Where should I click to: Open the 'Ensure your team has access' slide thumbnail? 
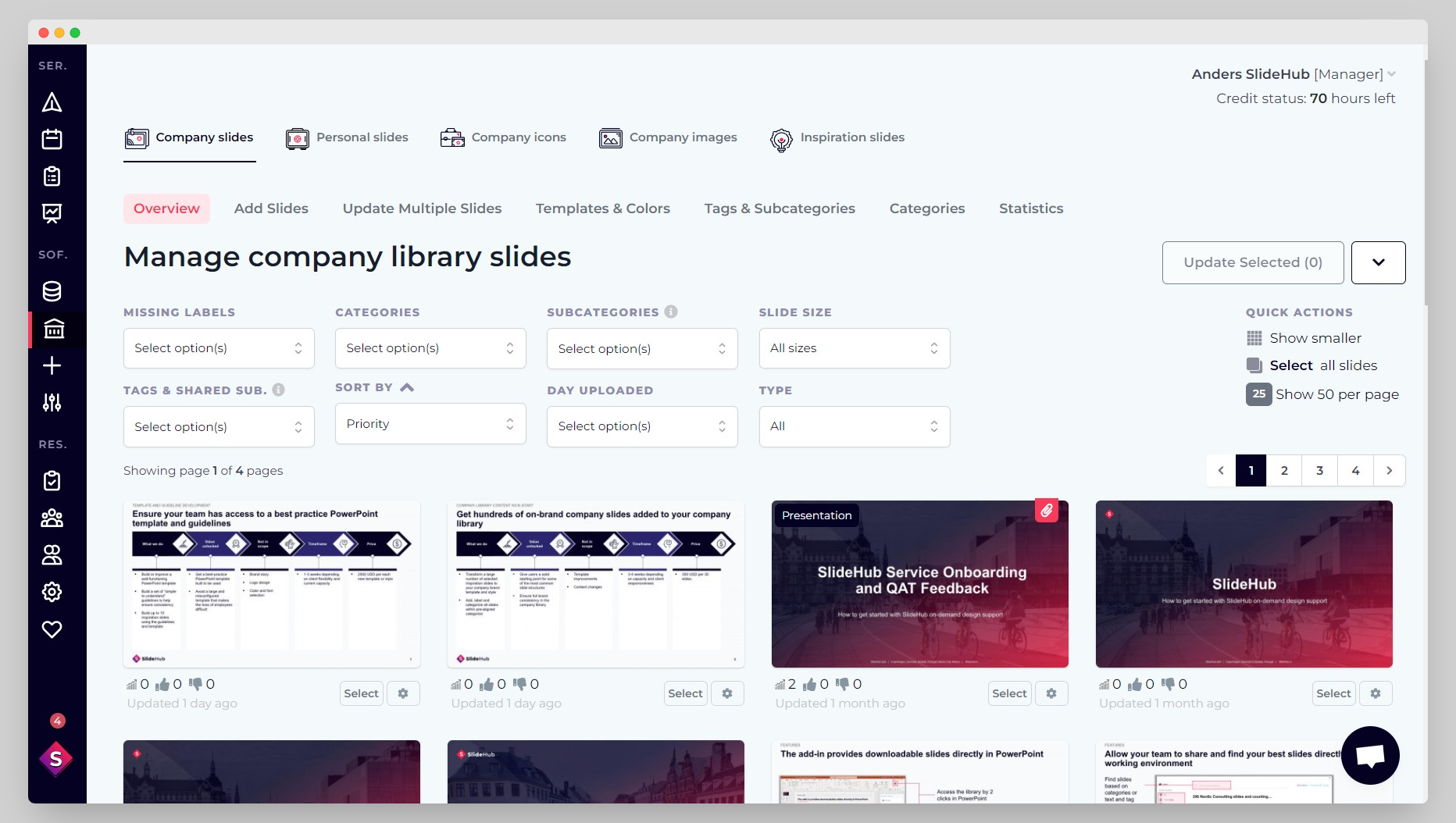coord(272,584)
